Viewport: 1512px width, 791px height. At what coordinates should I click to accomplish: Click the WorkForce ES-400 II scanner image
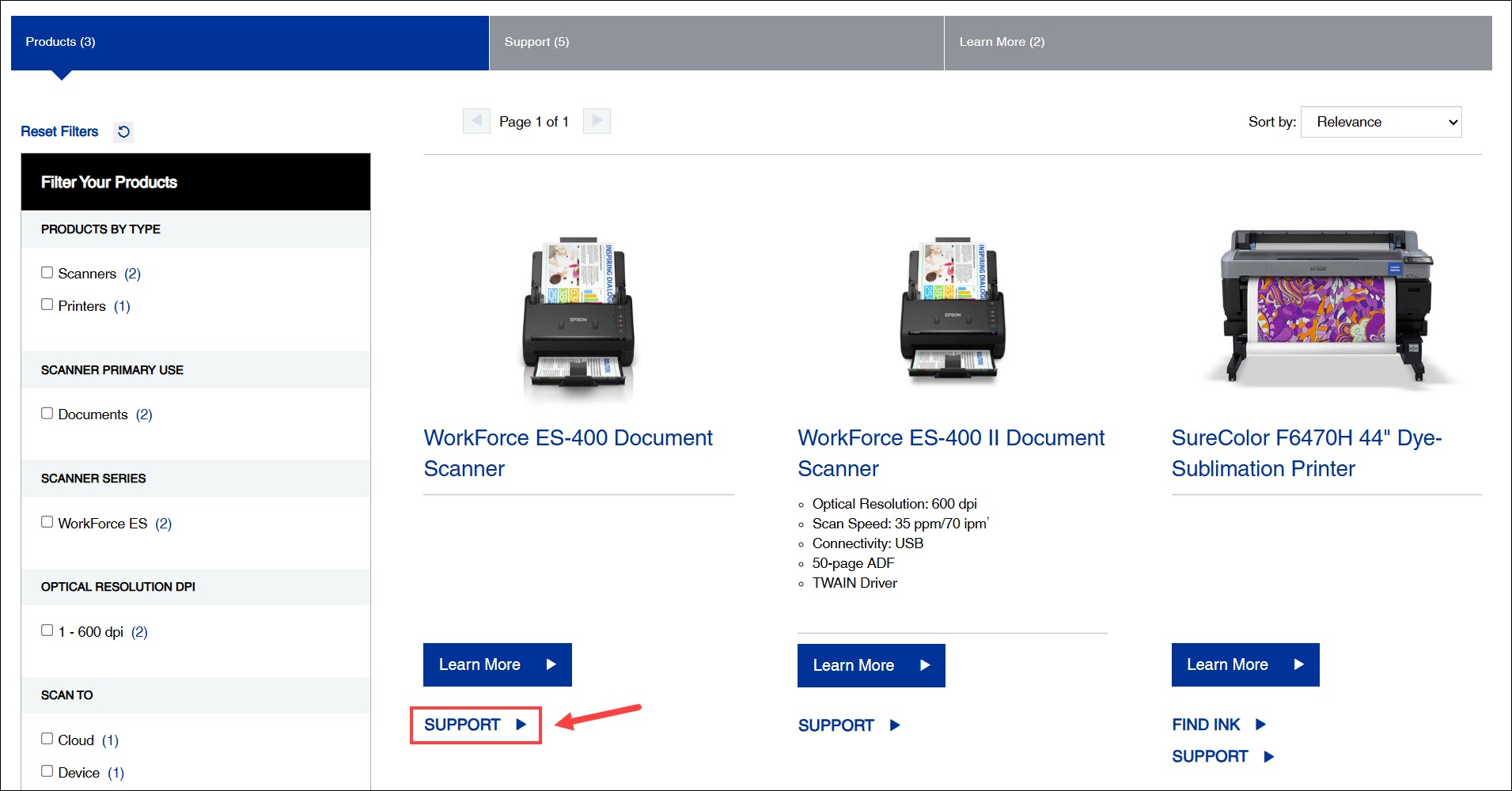coord(953,312)
